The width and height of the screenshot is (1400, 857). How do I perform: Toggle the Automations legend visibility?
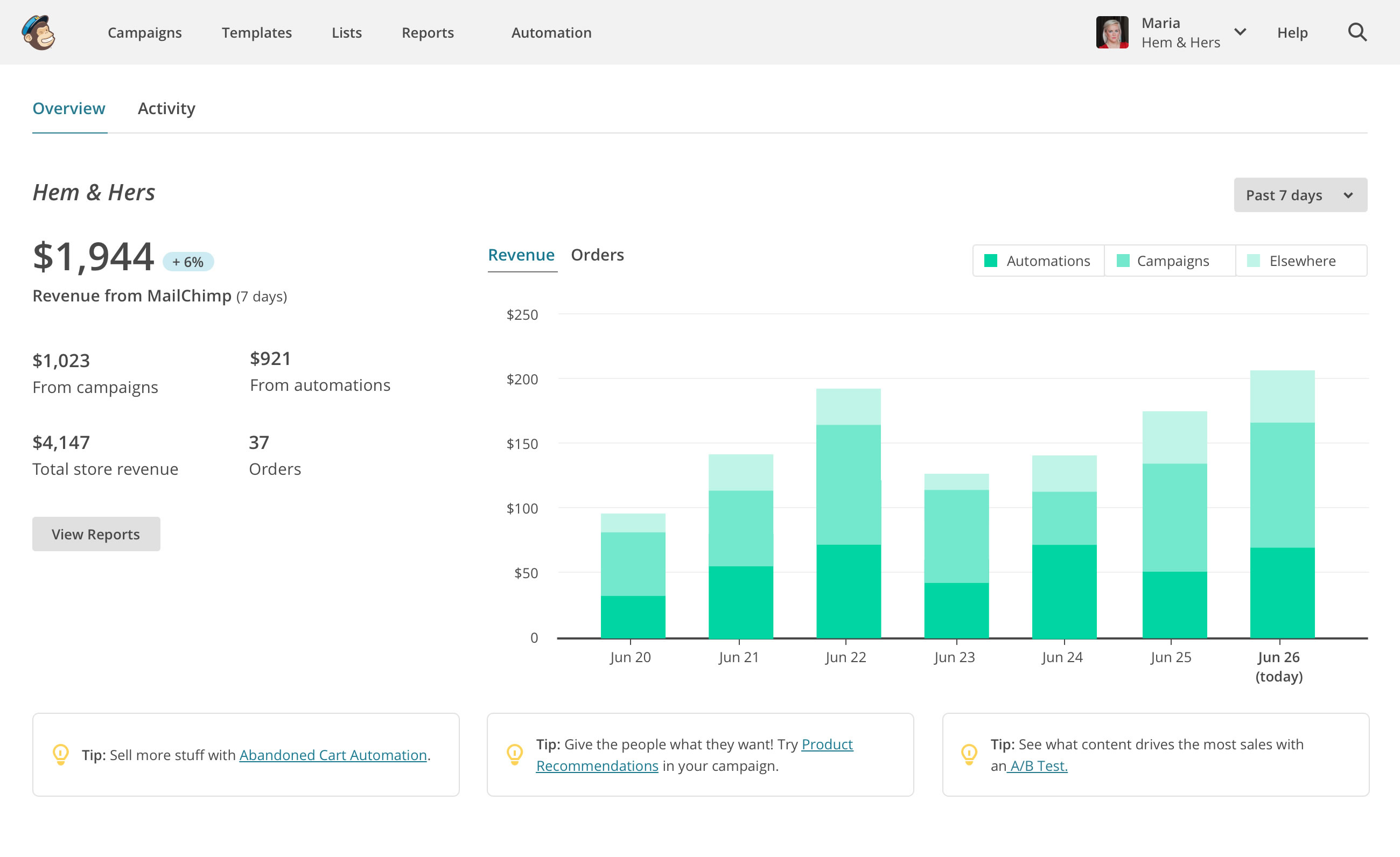point(1039,260)
